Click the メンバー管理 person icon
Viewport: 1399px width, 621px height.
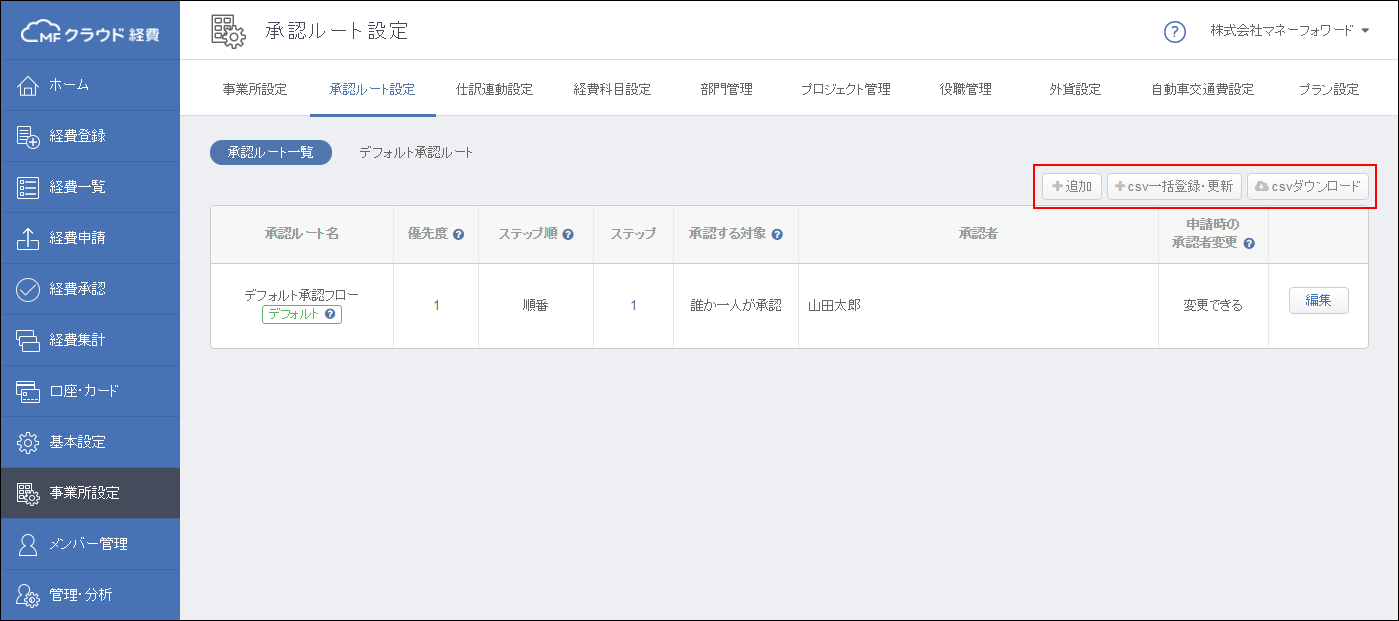tap(28, 544)
